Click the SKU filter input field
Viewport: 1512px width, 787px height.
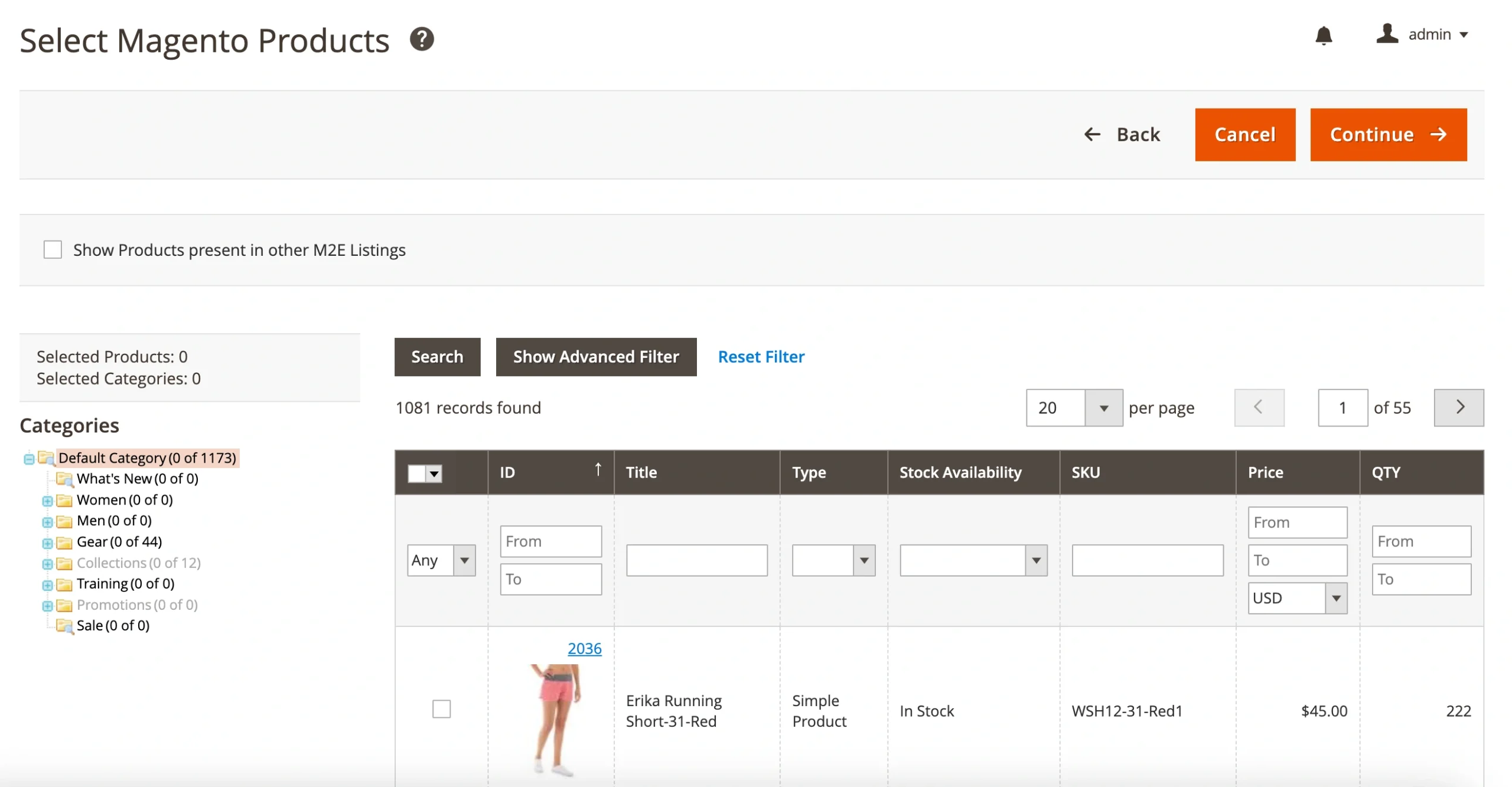click(x=1146, y=560)
